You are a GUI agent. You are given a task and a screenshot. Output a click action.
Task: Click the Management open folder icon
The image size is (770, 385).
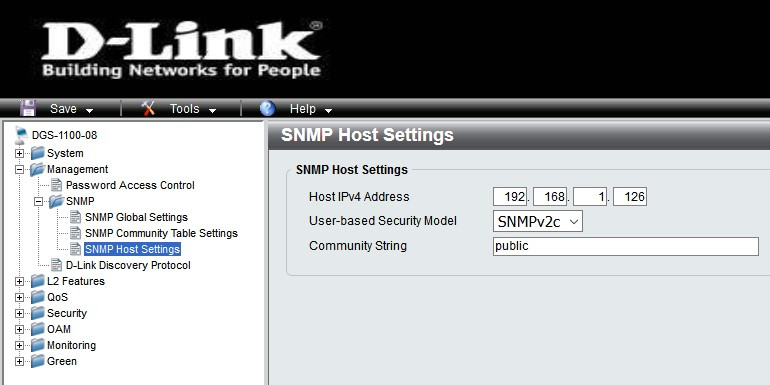[x=37, y=169]
